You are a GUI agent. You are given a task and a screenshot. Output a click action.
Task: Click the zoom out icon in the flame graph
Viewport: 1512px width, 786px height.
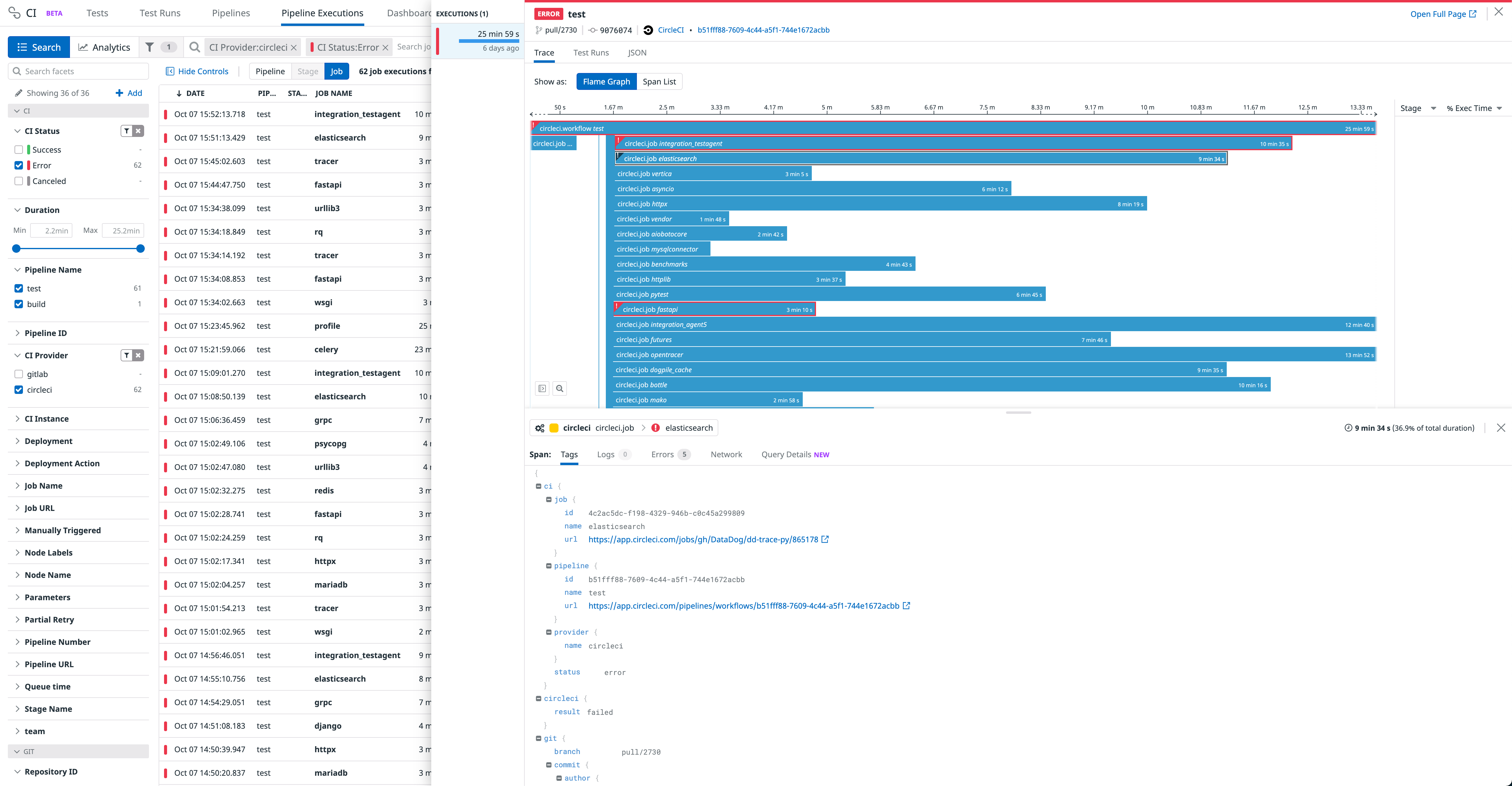click(559, 388)
